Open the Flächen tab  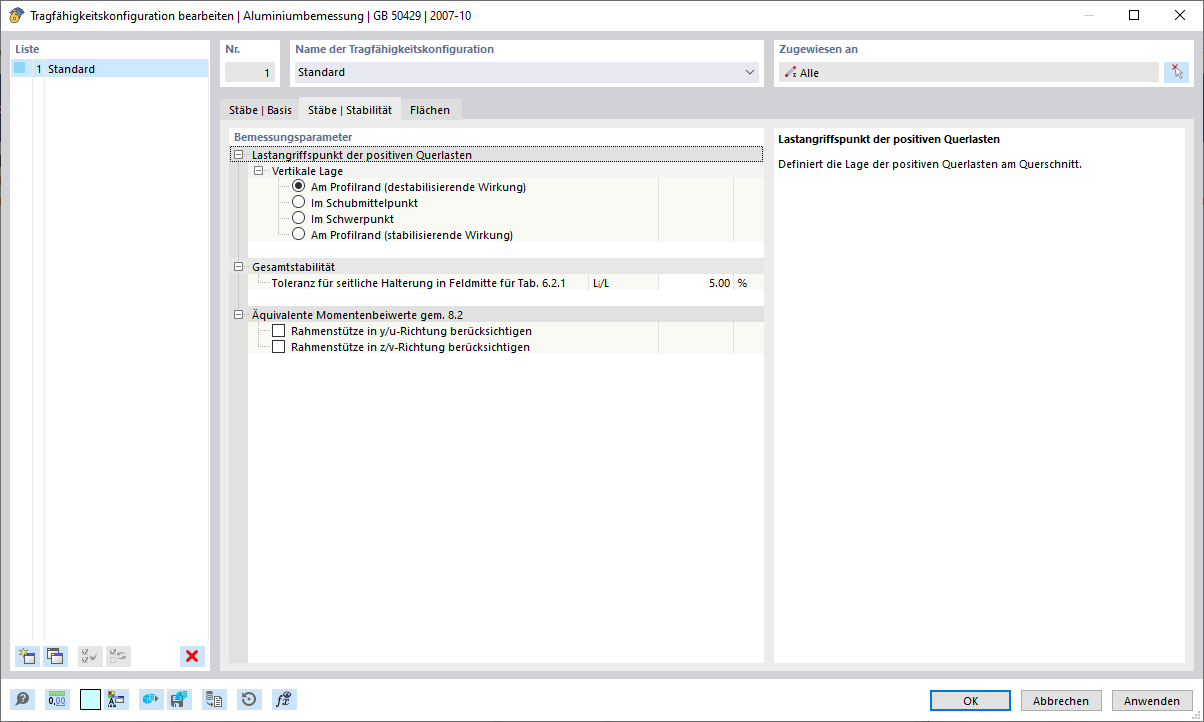click(430, 110)
